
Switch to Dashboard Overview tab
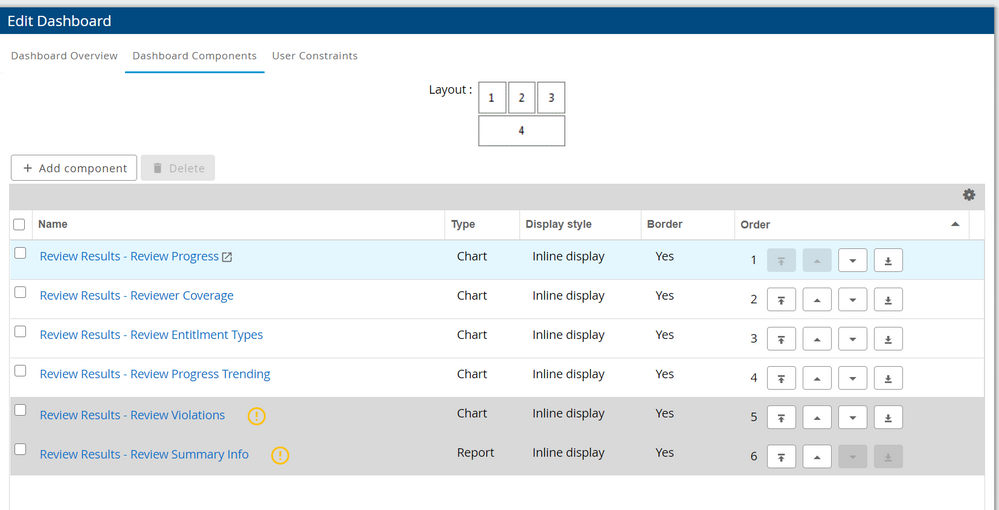64,56
